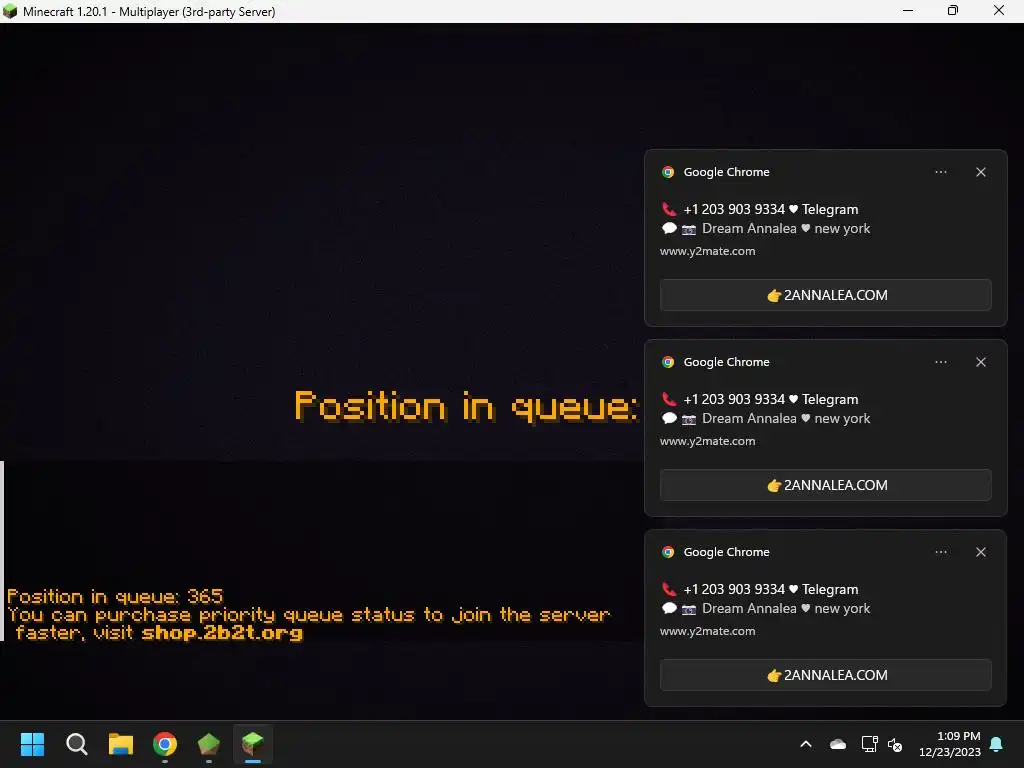Open the muted volume tray icon
Screen dimensions: 1024x768
click(895, 744)
